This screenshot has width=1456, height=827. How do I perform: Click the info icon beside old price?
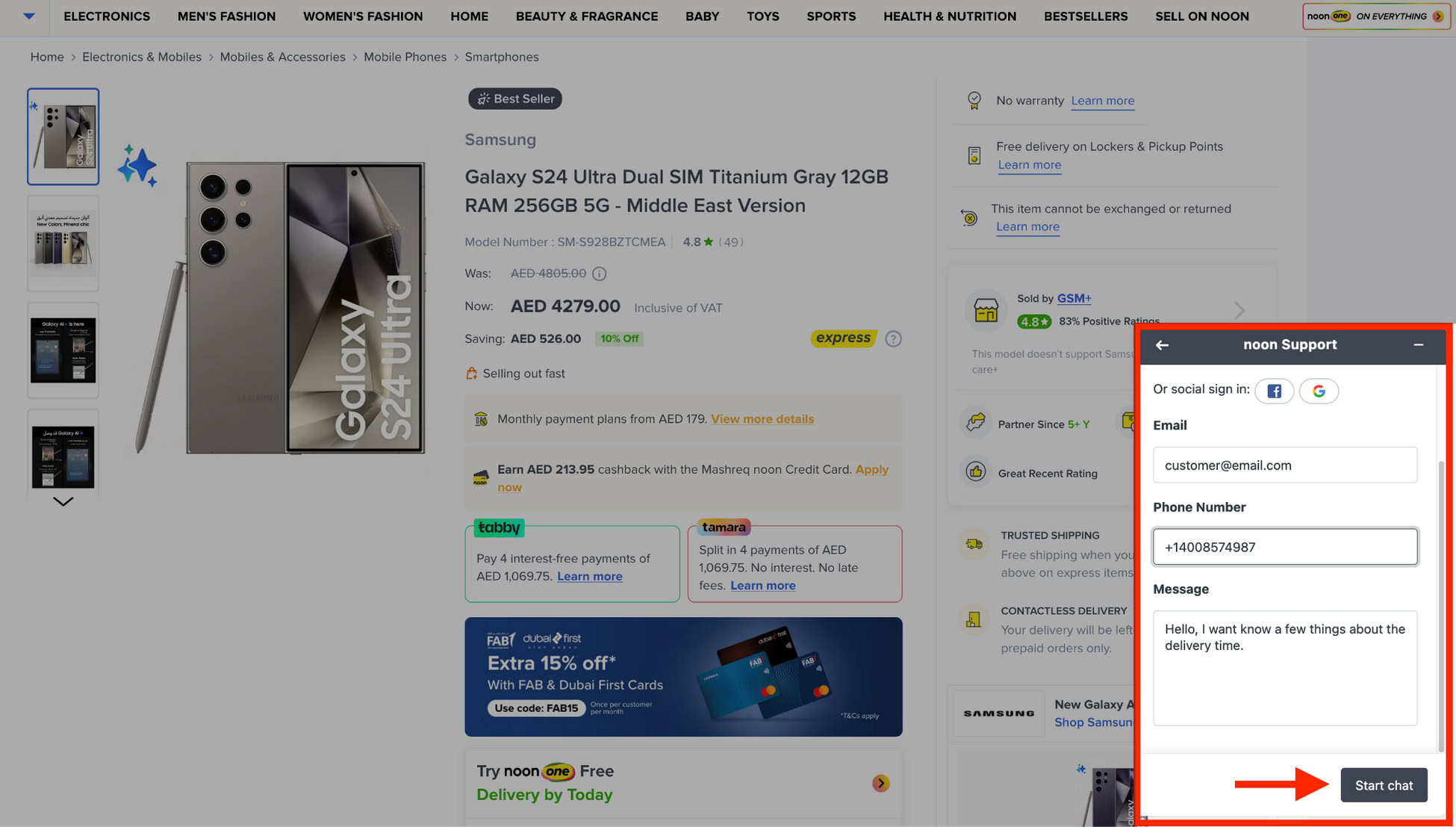(x=599, y=273)
